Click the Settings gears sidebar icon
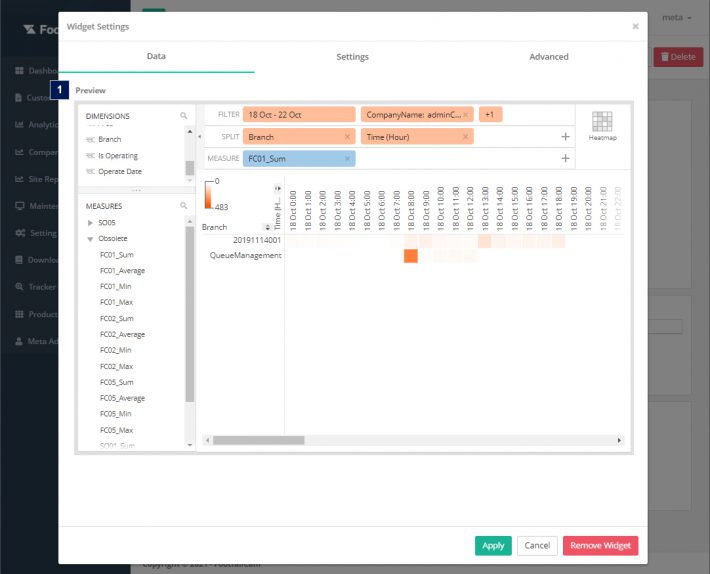This screenshot has height=574, width=710. point(20,233)
